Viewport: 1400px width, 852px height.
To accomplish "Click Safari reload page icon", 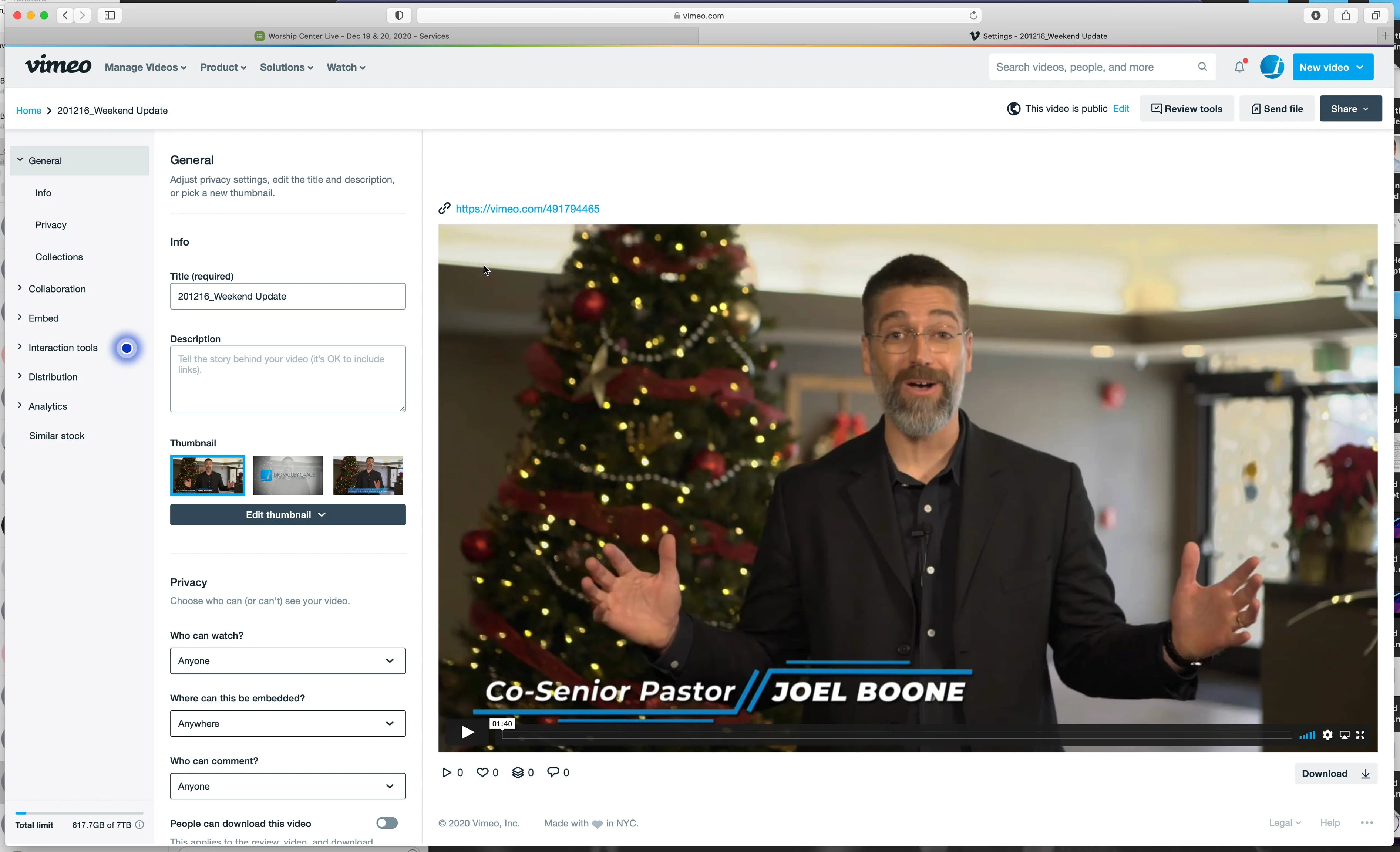I will pyautogui.click(x=973, y=15).
